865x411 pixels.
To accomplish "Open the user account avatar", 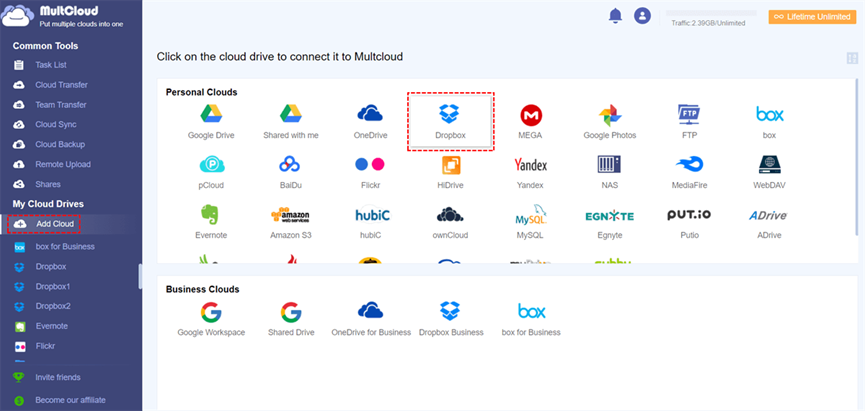I will click(642, 16).
